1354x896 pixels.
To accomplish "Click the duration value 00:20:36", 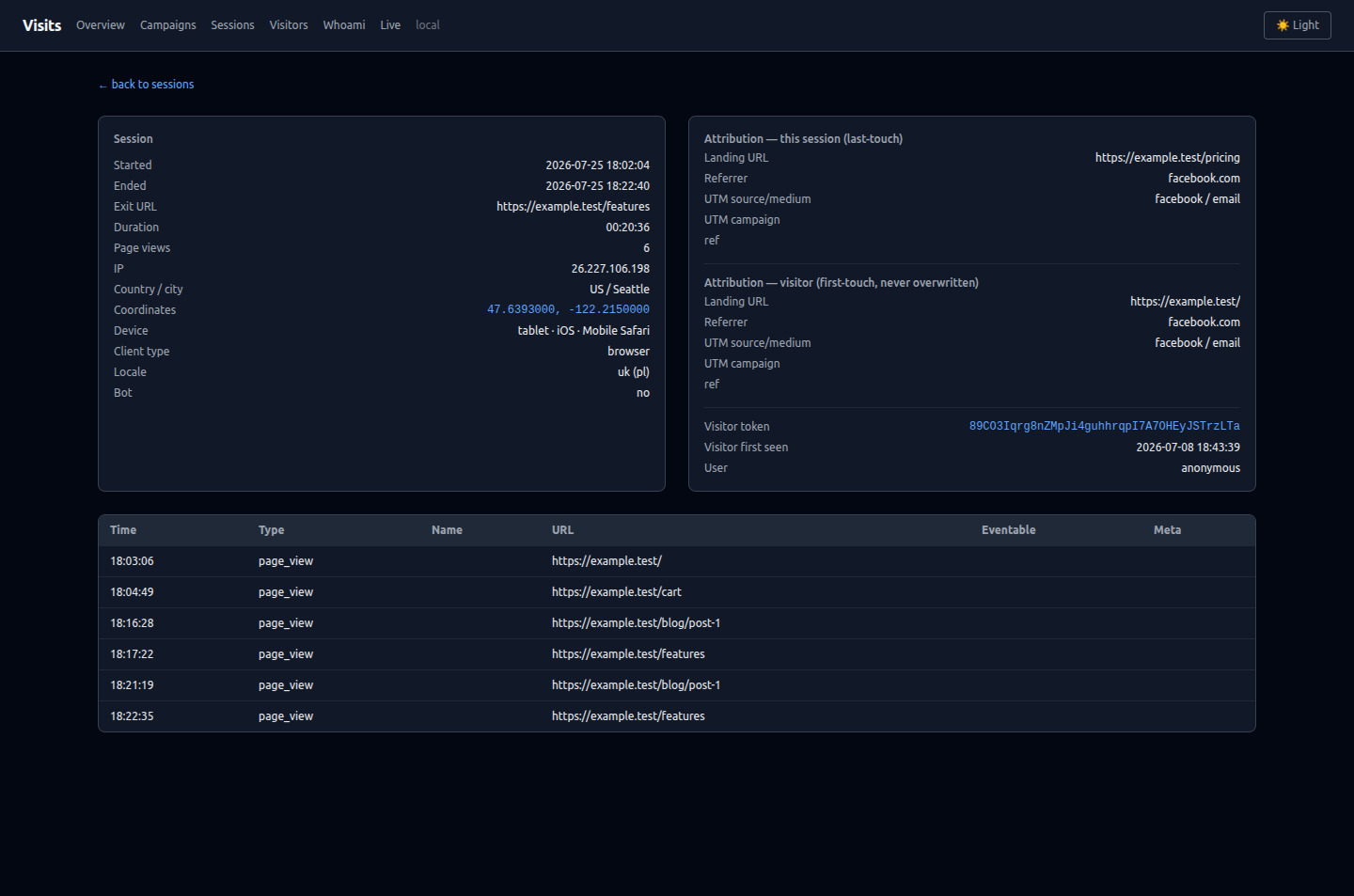I will (628, 228).
